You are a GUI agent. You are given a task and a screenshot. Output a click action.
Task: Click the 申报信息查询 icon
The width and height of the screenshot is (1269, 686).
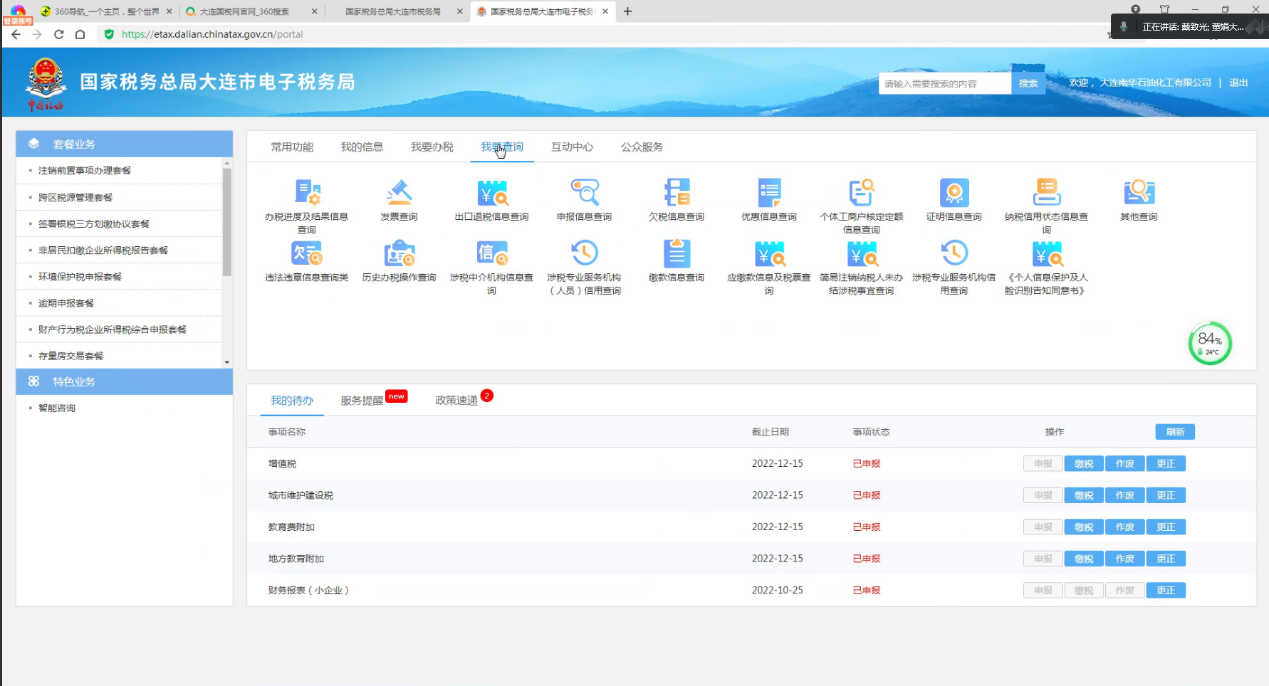(584, 193)
